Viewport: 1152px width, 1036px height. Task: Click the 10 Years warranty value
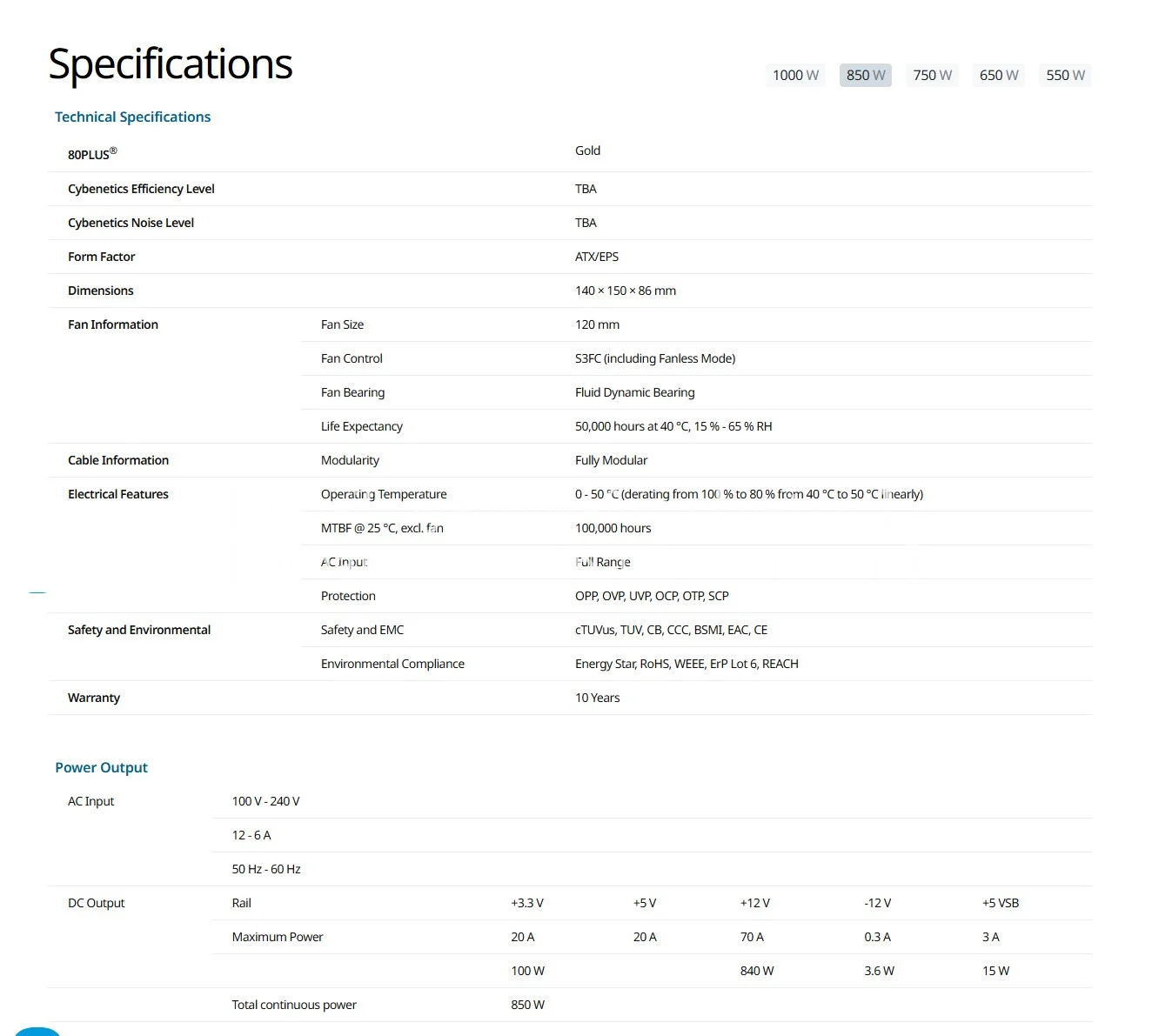coord(597,698)
